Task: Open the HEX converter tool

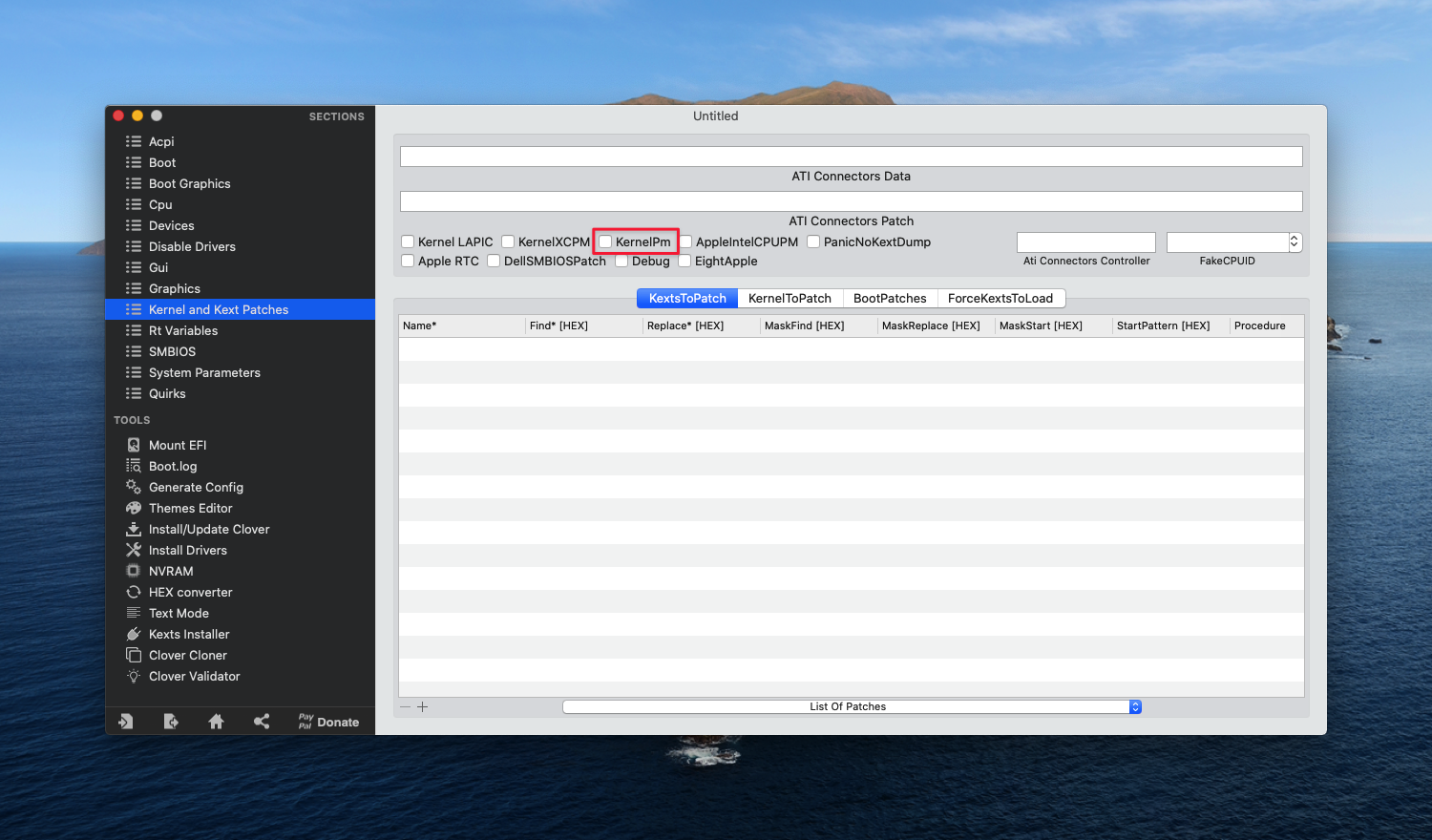Action: [x=190, y=592]
